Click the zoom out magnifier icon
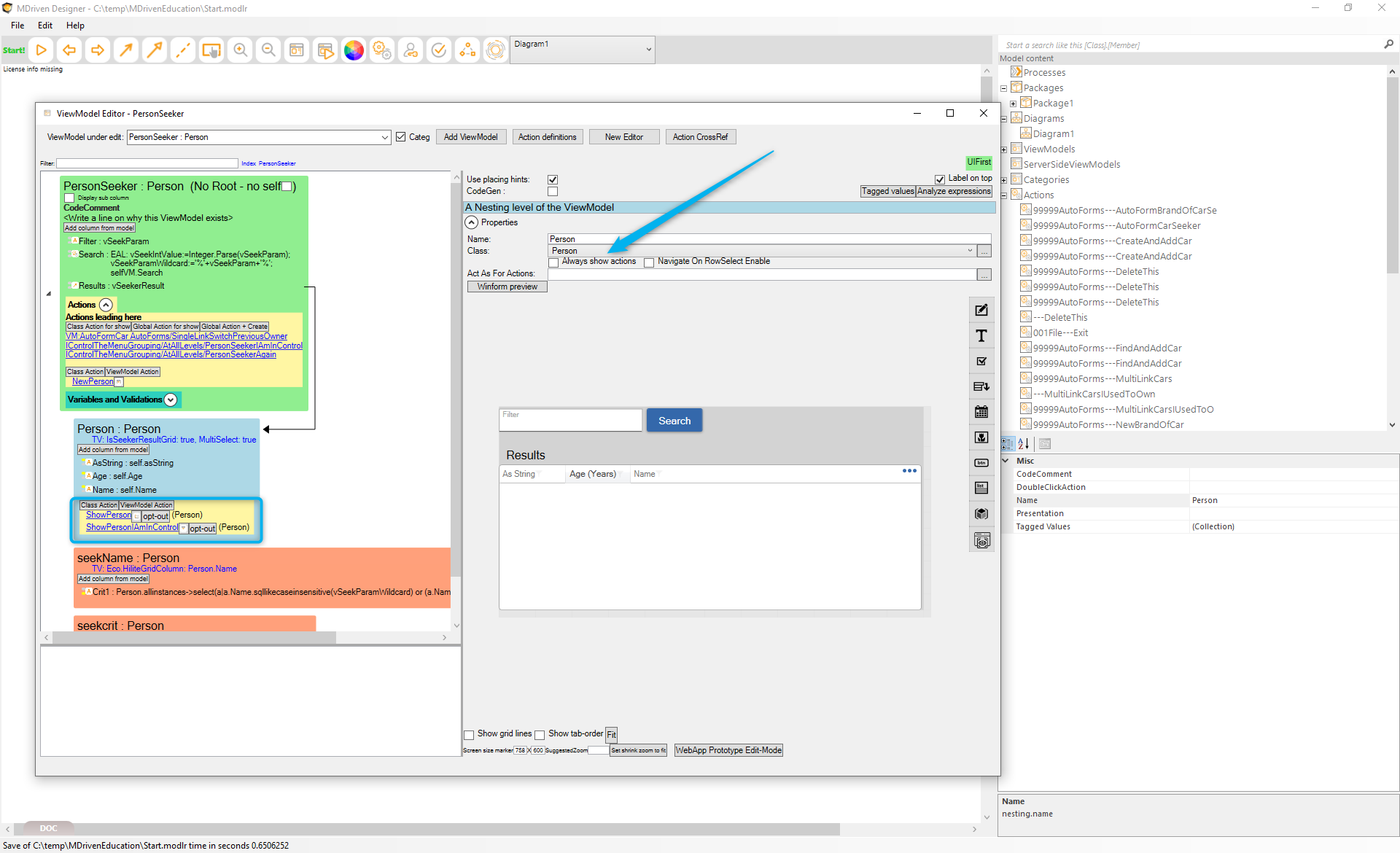This screenshot has height=853, width=1400. [x=268, y=50]
